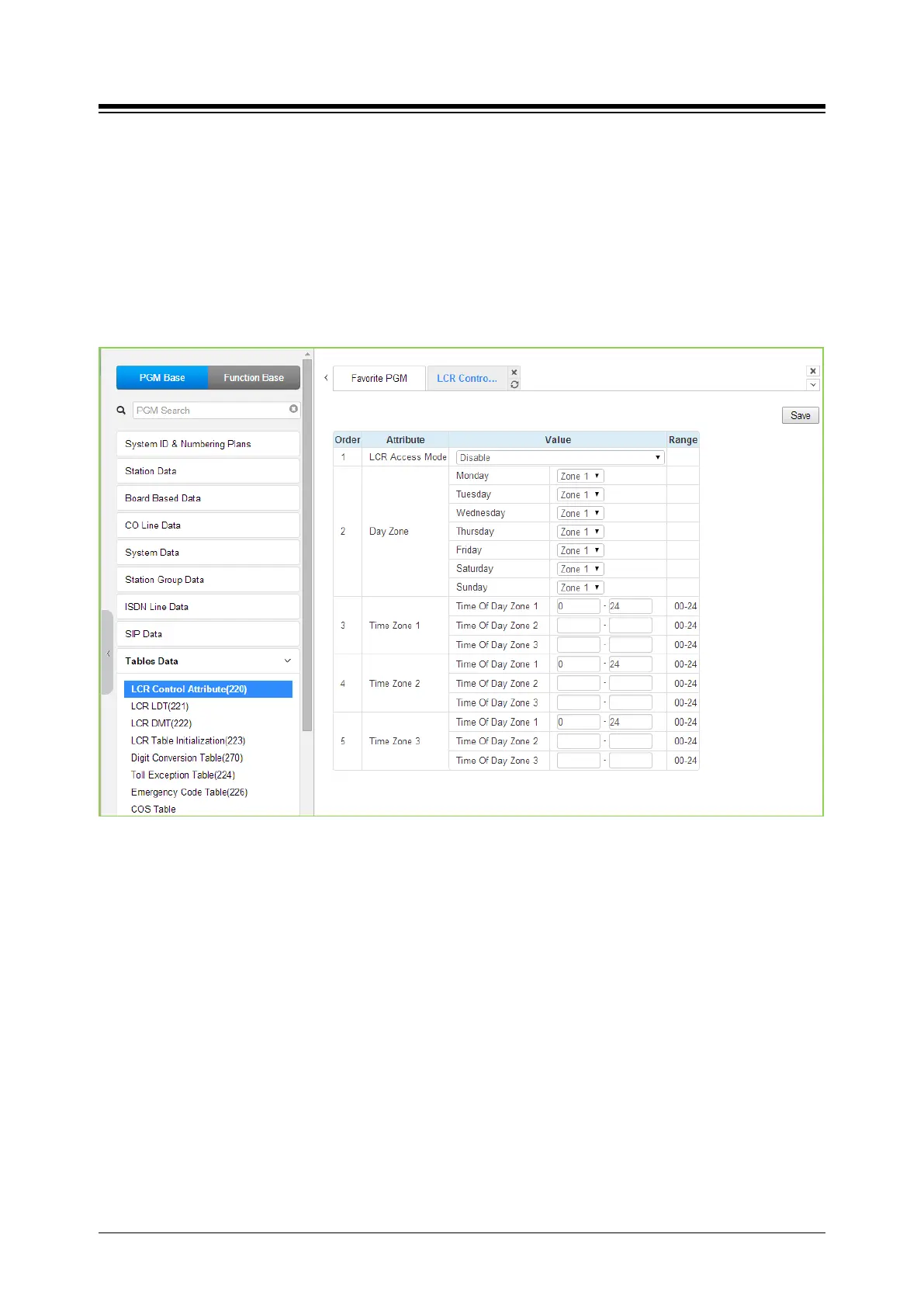Click Time Zone 3 Zone 1 end field
The height and width of the screenshot is (1307, 924).
pyautogui.click(x=631, y=722)
